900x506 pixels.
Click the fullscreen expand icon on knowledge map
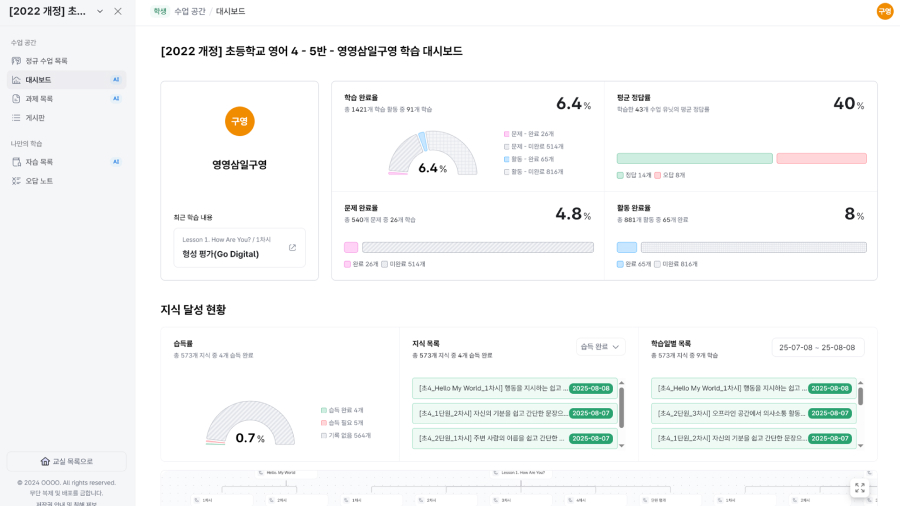(859, 487)
